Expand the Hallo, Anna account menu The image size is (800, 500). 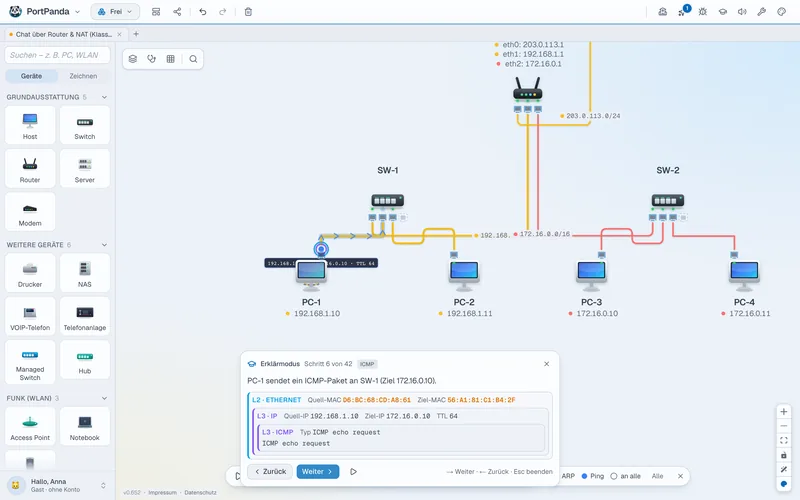tap(57, 485)
